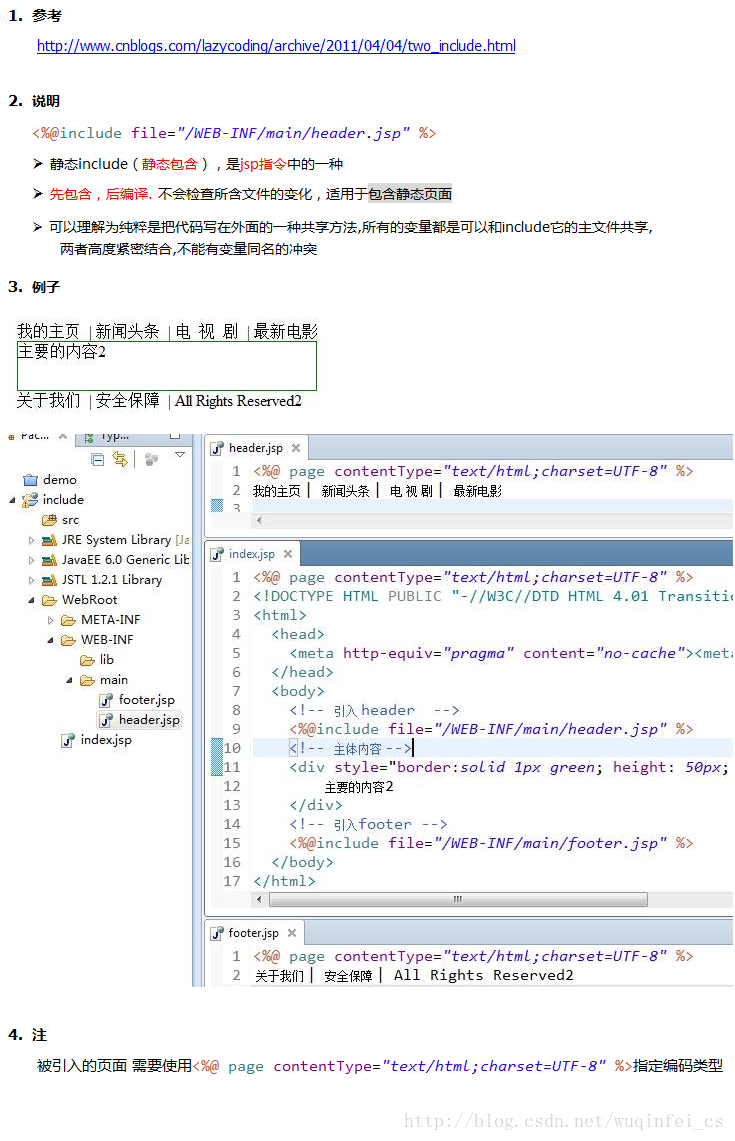Screen dimensions: 735x1141
Task: Select the include project icon
Action: click(x=31, y=500)
